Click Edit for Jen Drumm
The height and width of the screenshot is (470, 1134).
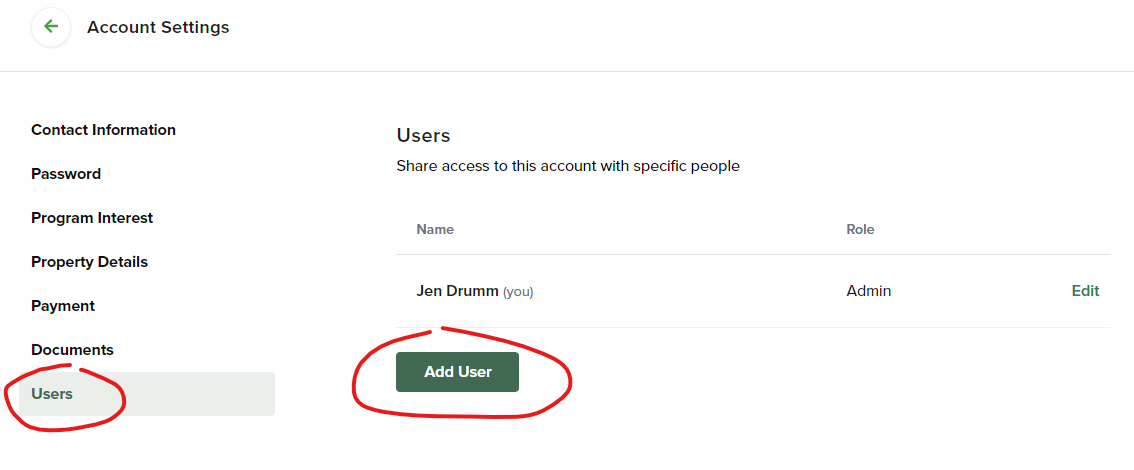pos(1085,291)
